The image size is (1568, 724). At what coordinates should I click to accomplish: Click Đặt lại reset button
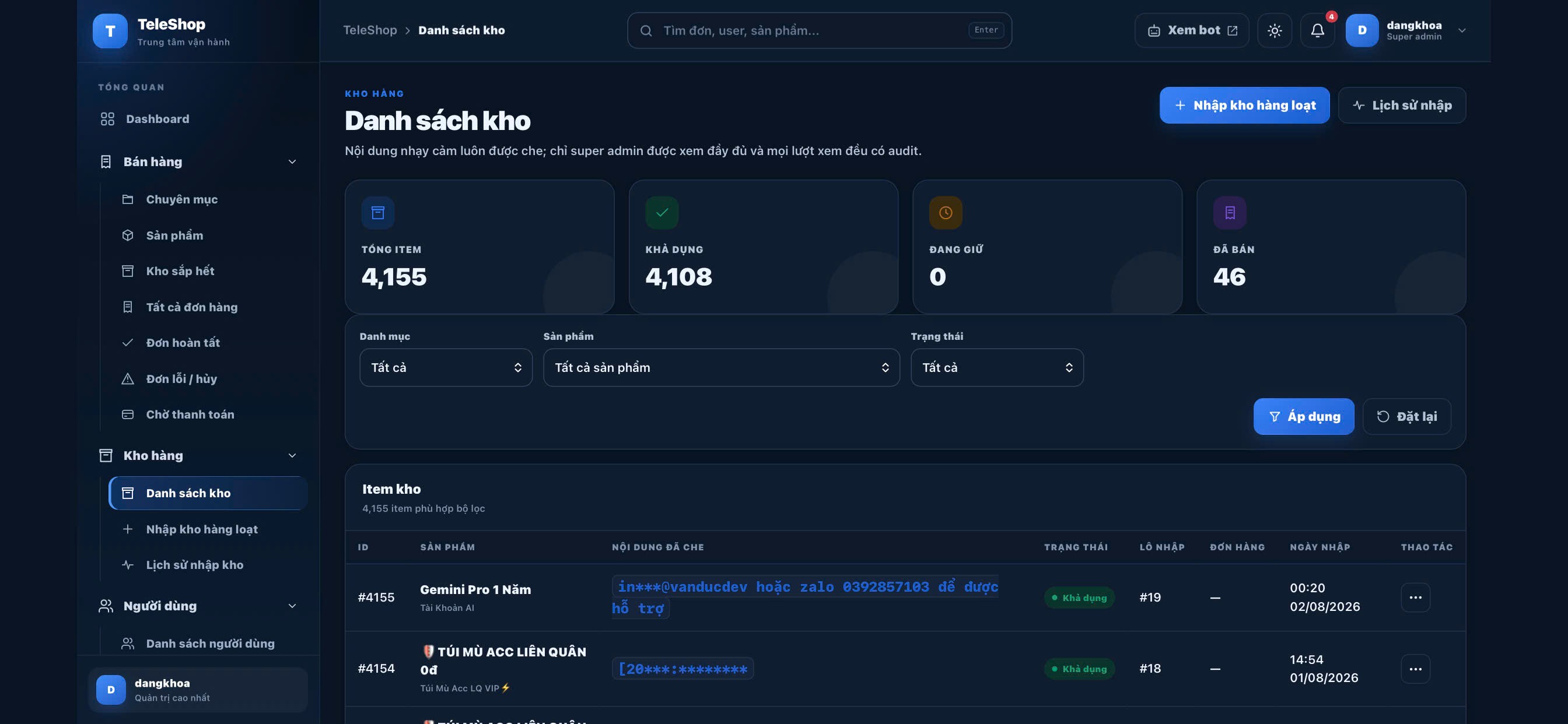(1406, 417)
